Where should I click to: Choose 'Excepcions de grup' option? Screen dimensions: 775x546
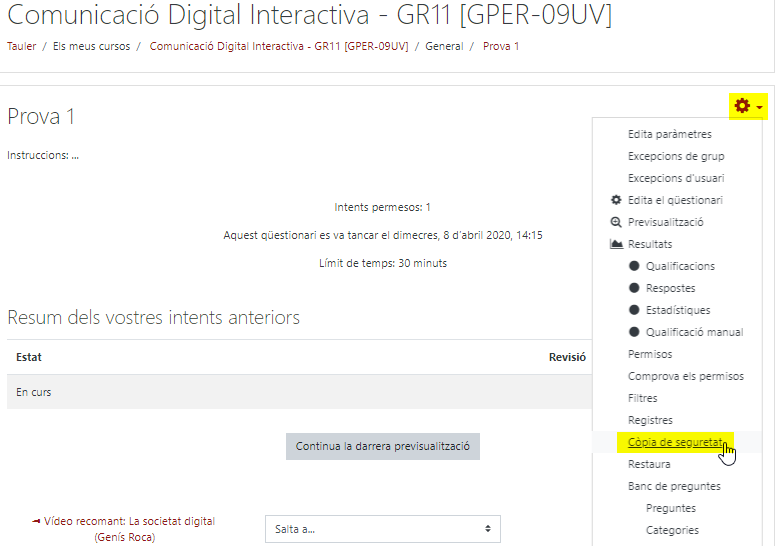click(x=676, y=156)
